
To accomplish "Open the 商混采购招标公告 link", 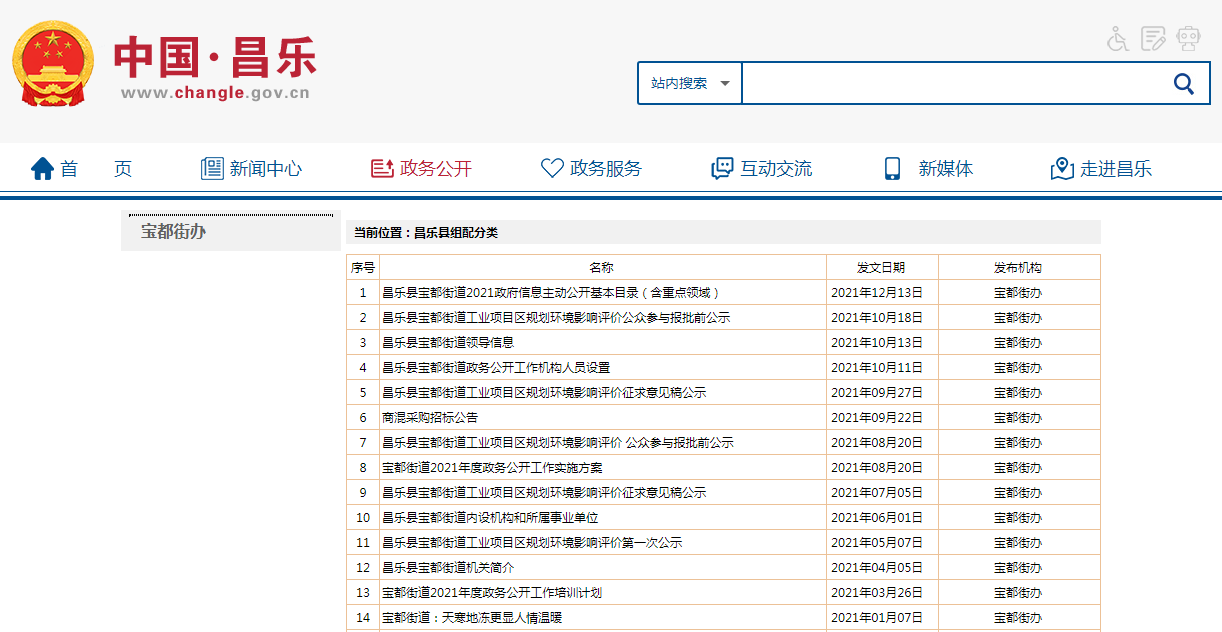I will tap(430, 417).
